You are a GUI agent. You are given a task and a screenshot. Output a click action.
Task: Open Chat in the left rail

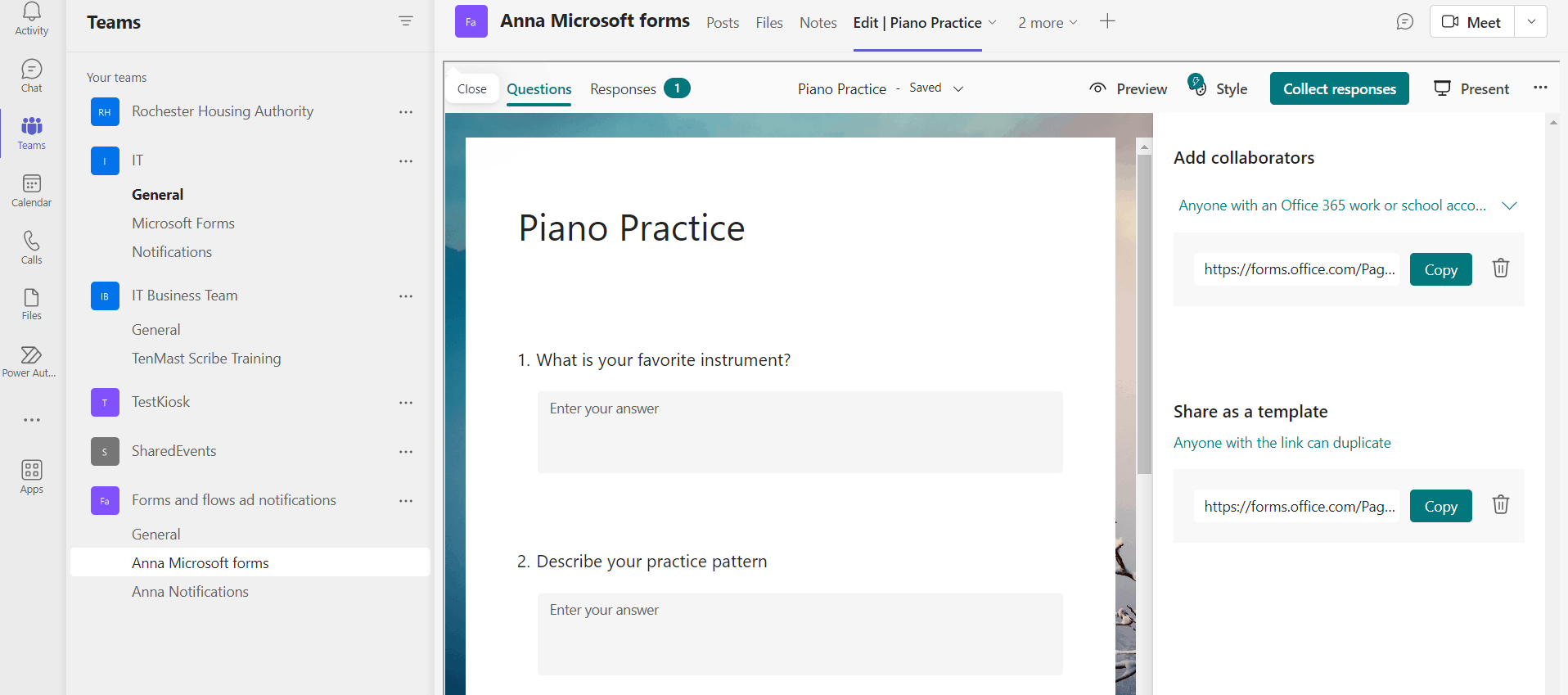pyautogui.click(x=31, y=76)
